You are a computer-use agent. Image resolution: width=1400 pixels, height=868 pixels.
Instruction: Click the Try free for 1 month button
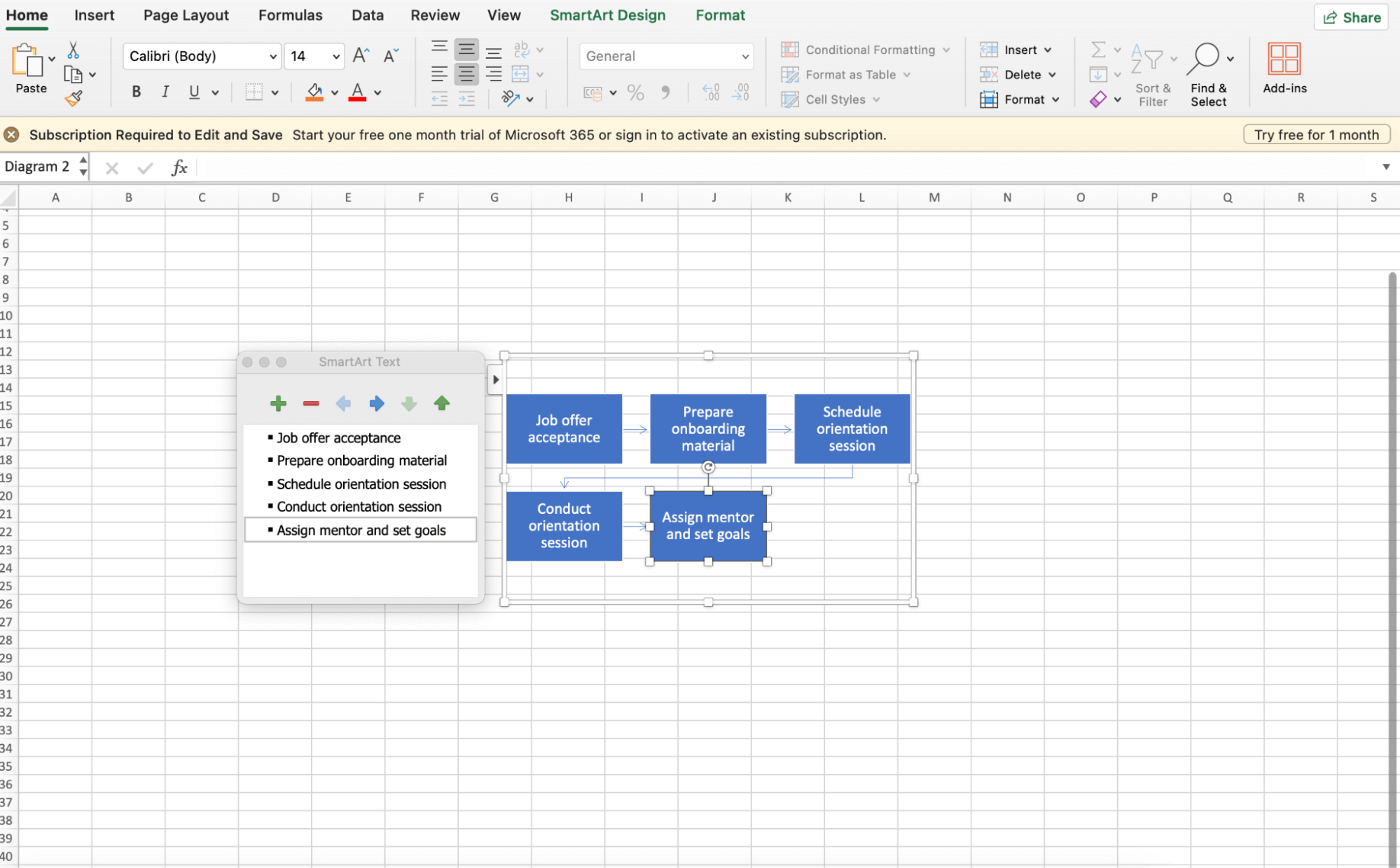point(1316,134)
